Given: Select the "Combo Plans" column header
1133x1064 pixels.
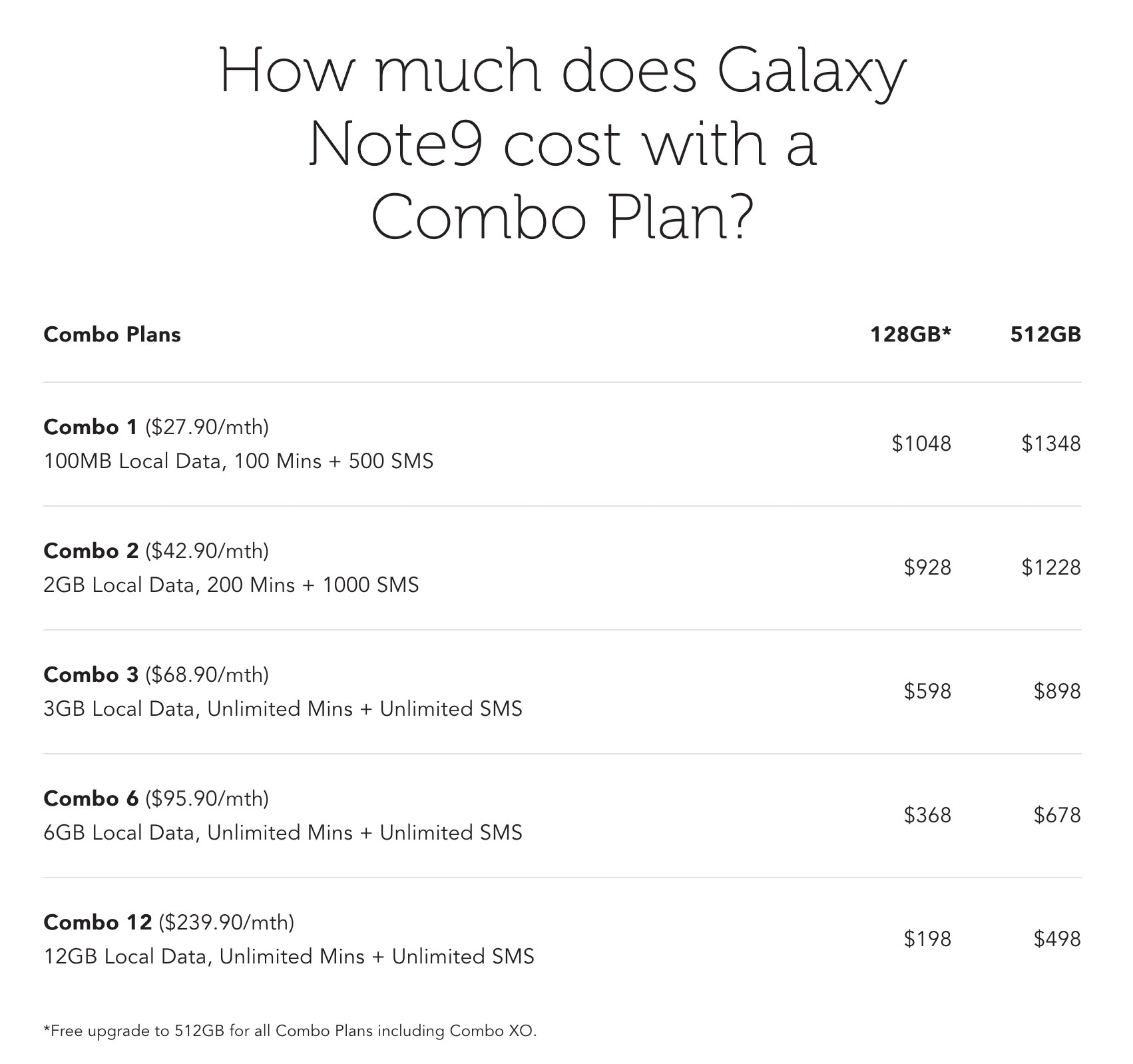Looking at the screenshot, I should (x=112, y=334).
